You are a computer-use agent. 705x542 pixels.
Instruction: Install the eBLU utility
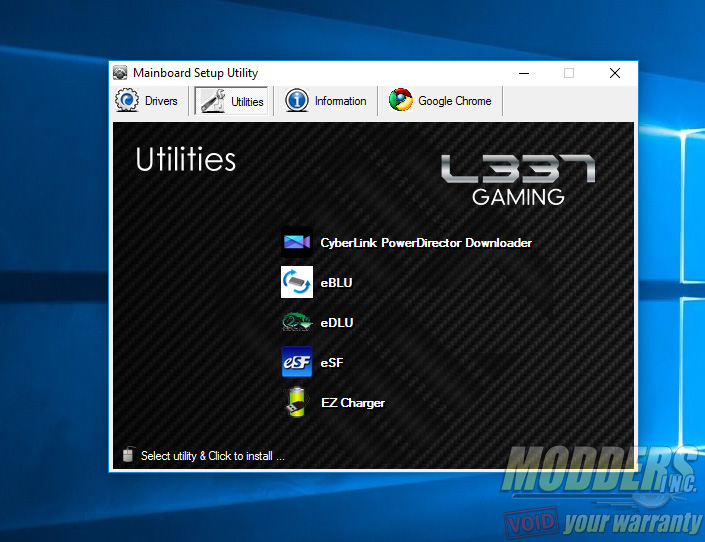click(x=336, y=283)
